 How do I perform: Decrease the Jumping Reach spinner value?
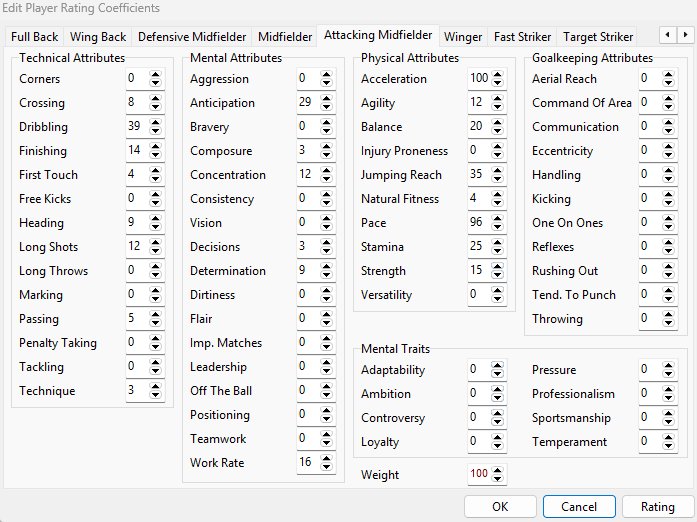tap(498, 179)
